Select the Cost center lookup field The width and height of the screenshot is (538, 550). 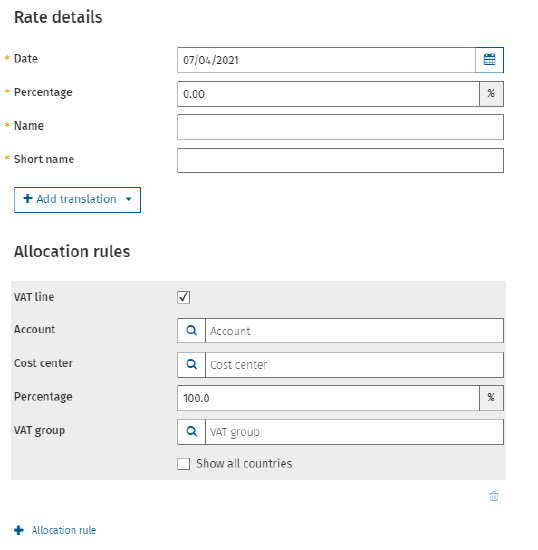354,365
